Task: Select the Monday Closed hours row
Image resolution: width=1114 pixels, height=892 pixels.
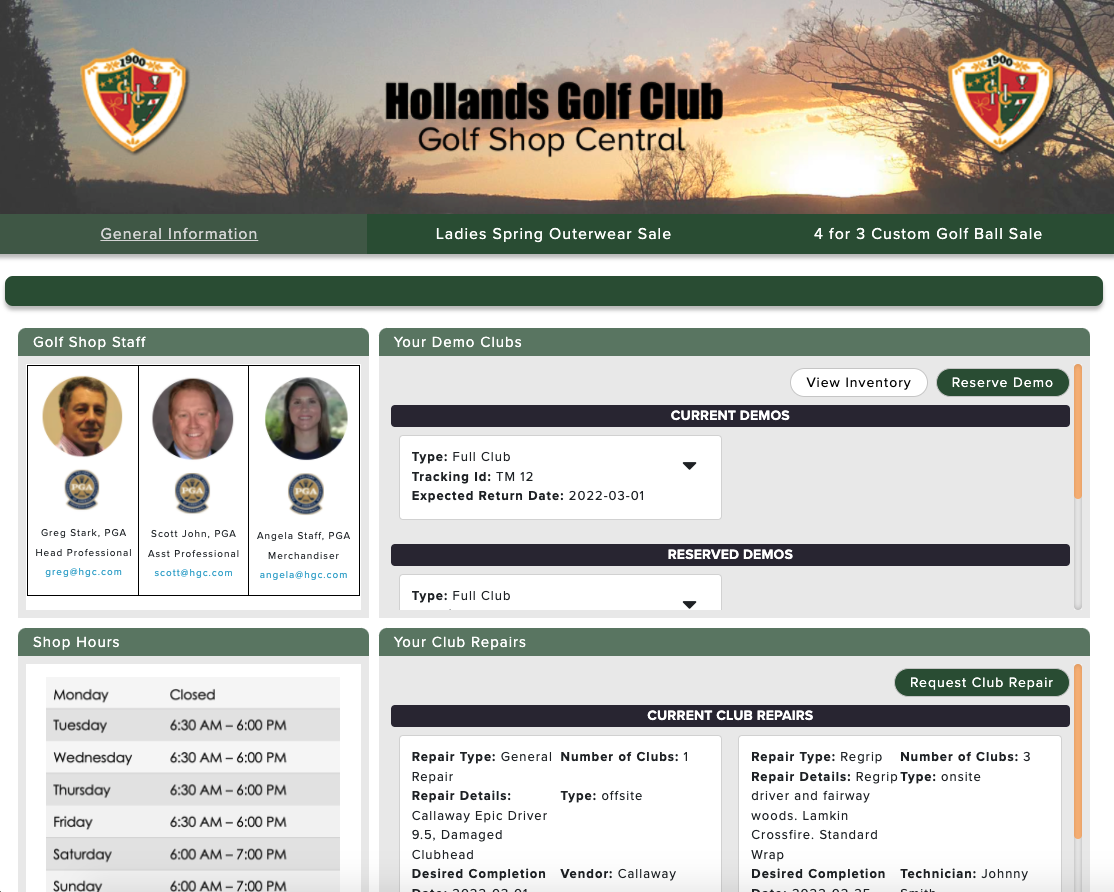Action: click(193, 695)
